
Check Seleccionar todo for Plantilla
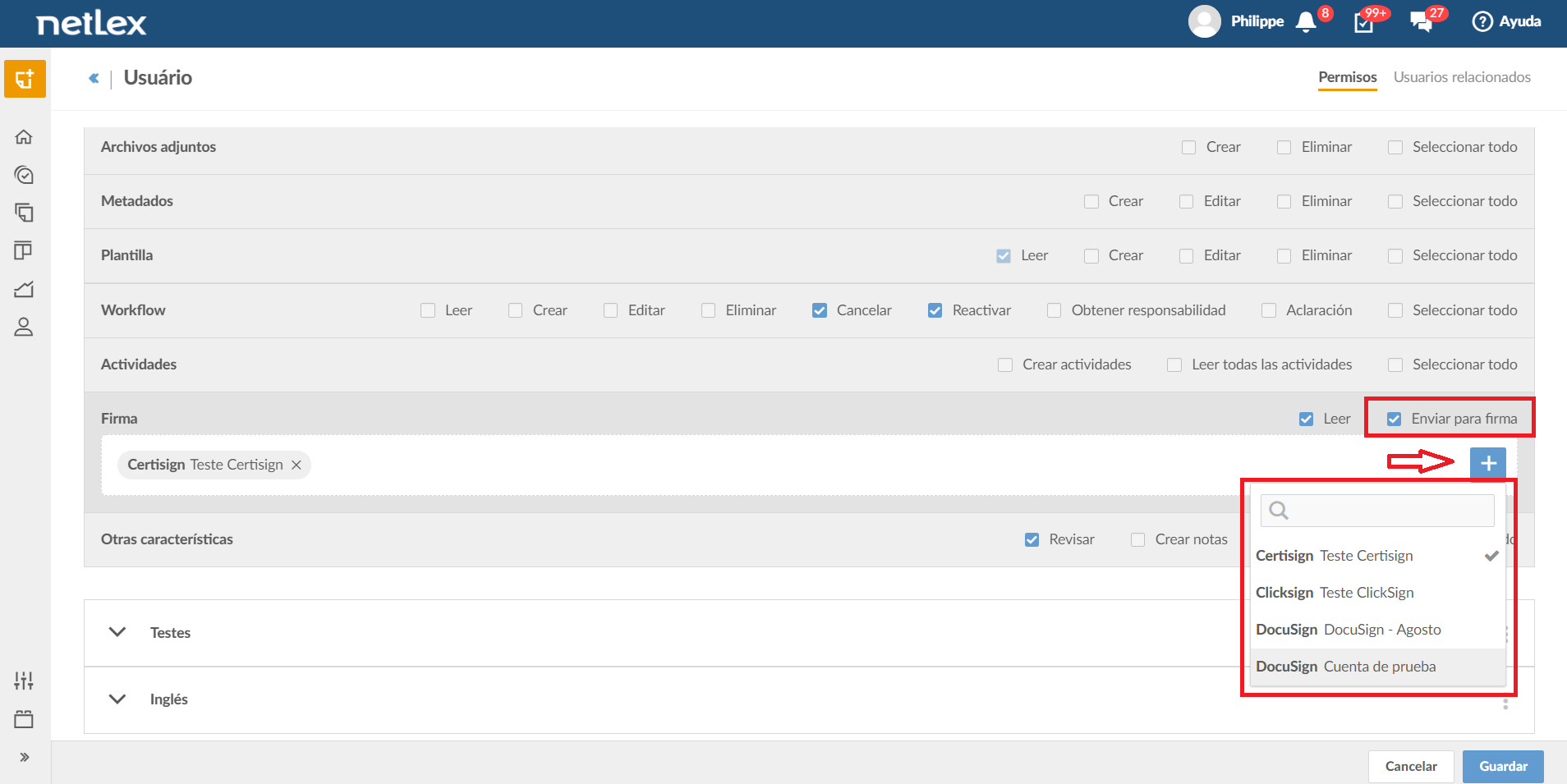click(1395, 256)
